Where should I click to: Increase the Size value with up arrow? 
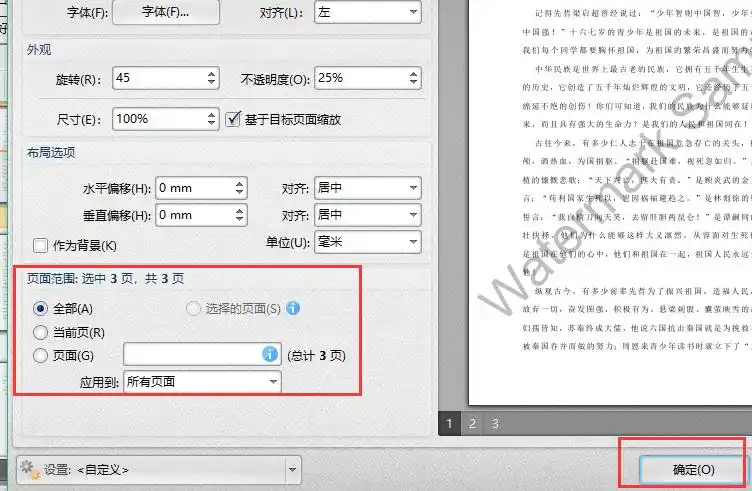coord(212,115)
